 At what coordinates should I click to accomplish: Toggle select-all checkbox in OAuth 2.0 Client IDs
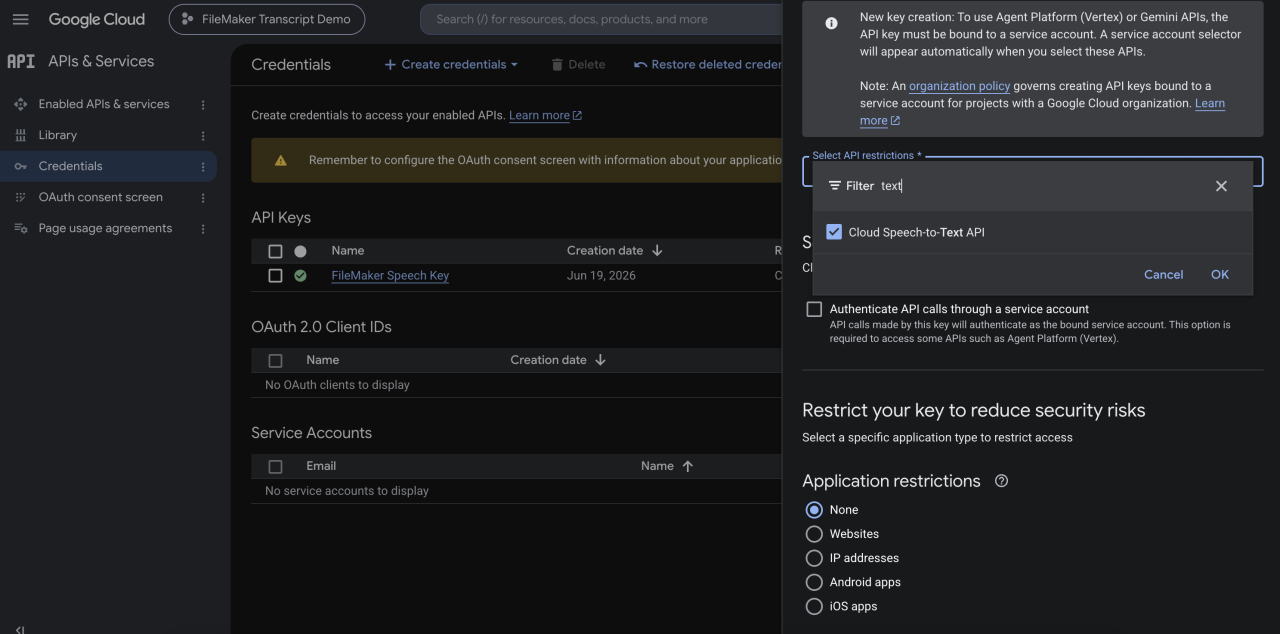click(276, 360)
